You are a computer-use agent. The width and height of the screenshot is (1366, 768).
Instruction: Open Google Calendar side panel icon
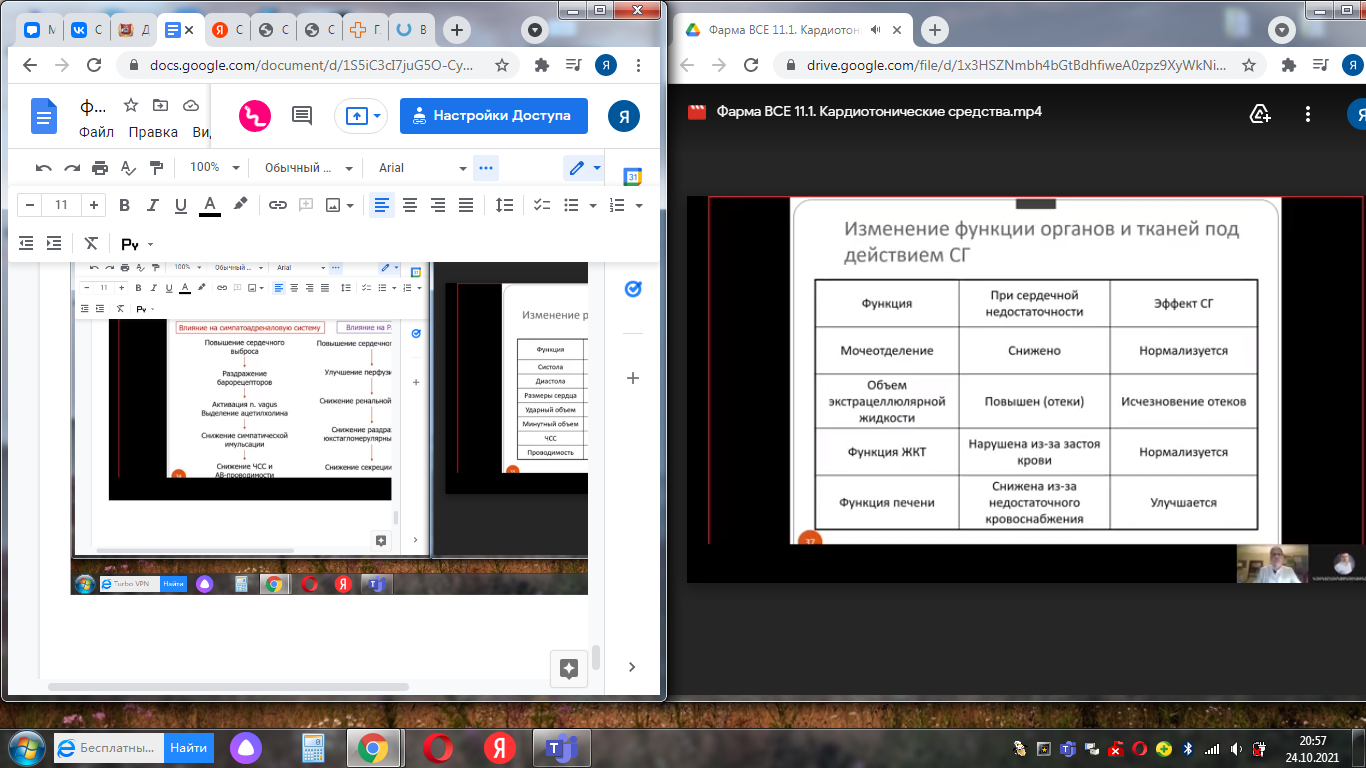[x=632, y=177]
